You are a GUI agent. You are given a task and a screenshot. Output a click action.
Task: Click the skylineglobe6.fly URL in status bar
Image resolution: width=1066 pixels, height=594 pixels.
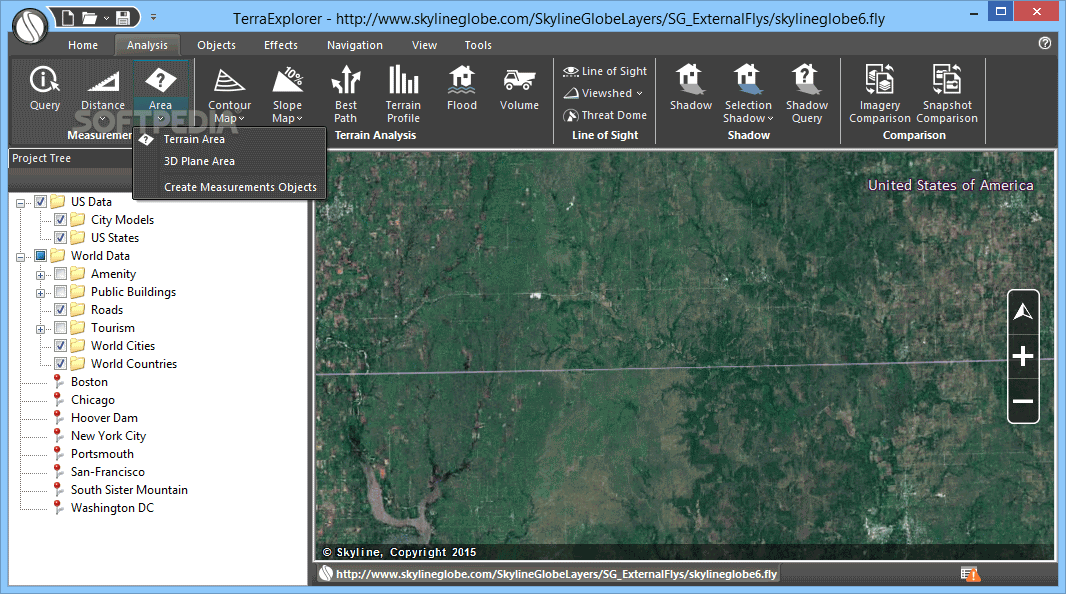[556, 574]
